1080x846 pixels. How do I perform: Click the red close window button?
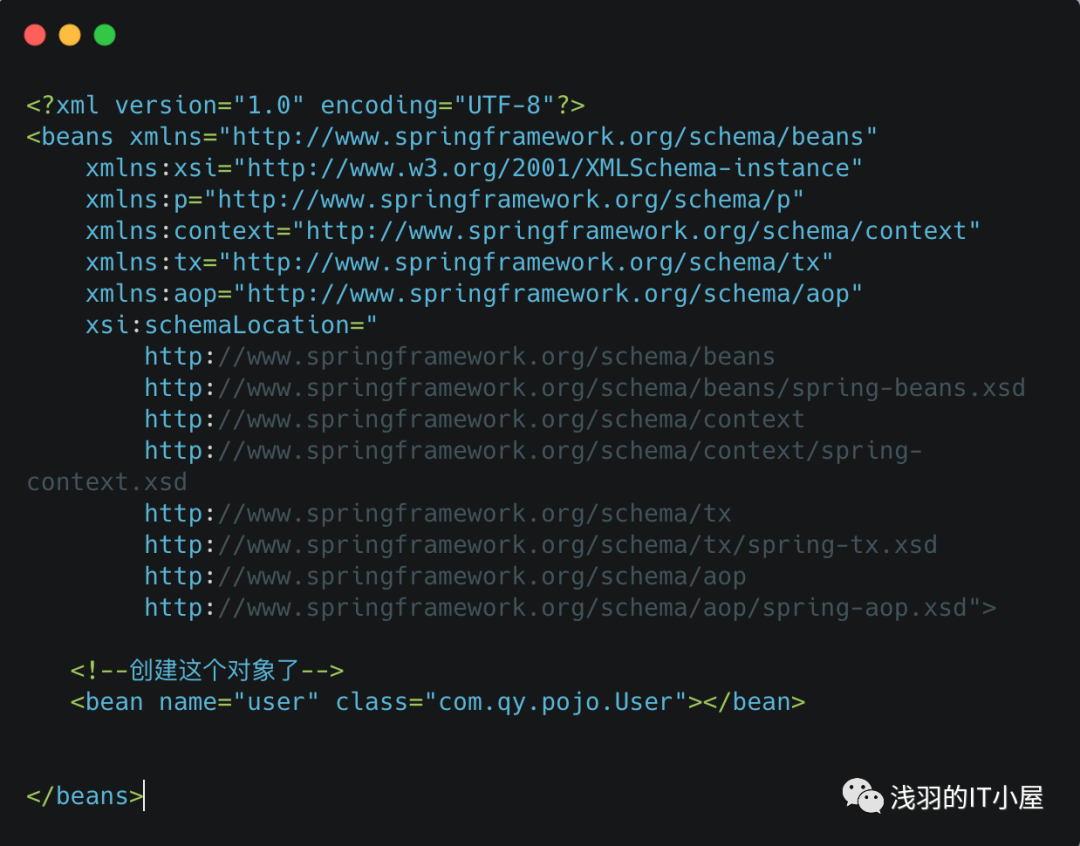click(x=35, y=36)
